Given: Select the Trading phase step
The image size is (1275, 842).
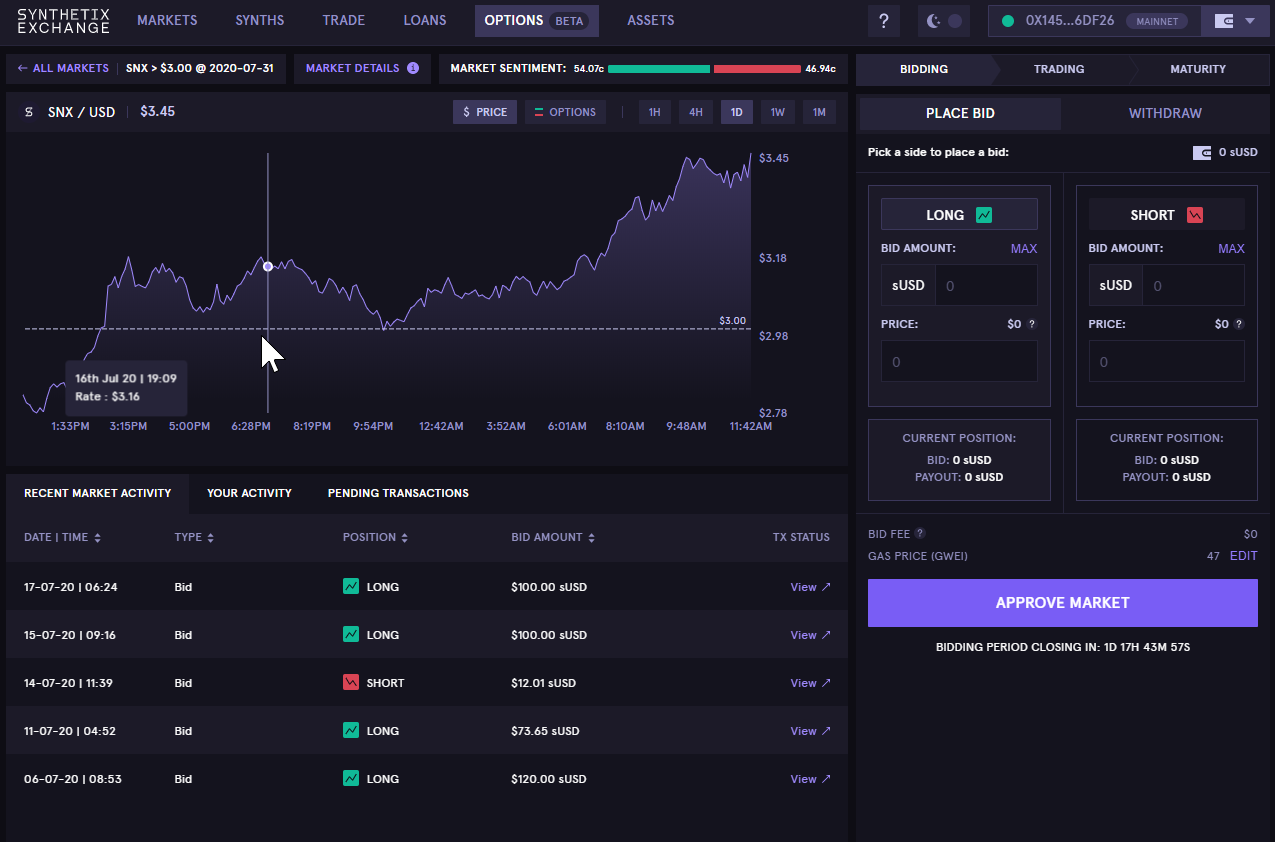Looking at the screenshot, I should pyautogui.click(x=1059, y=69).
